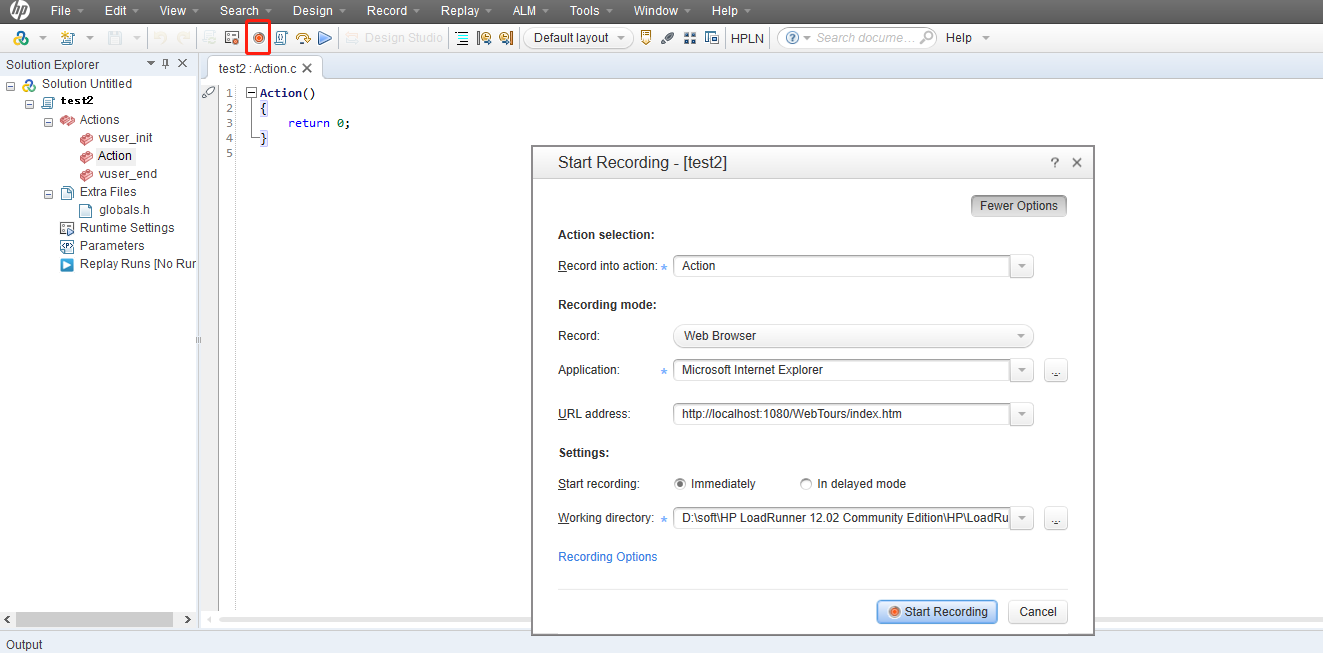This screenshot has width=1323, height=653.
Task: Click the Output panel label
Action: (x=25, y=645)
